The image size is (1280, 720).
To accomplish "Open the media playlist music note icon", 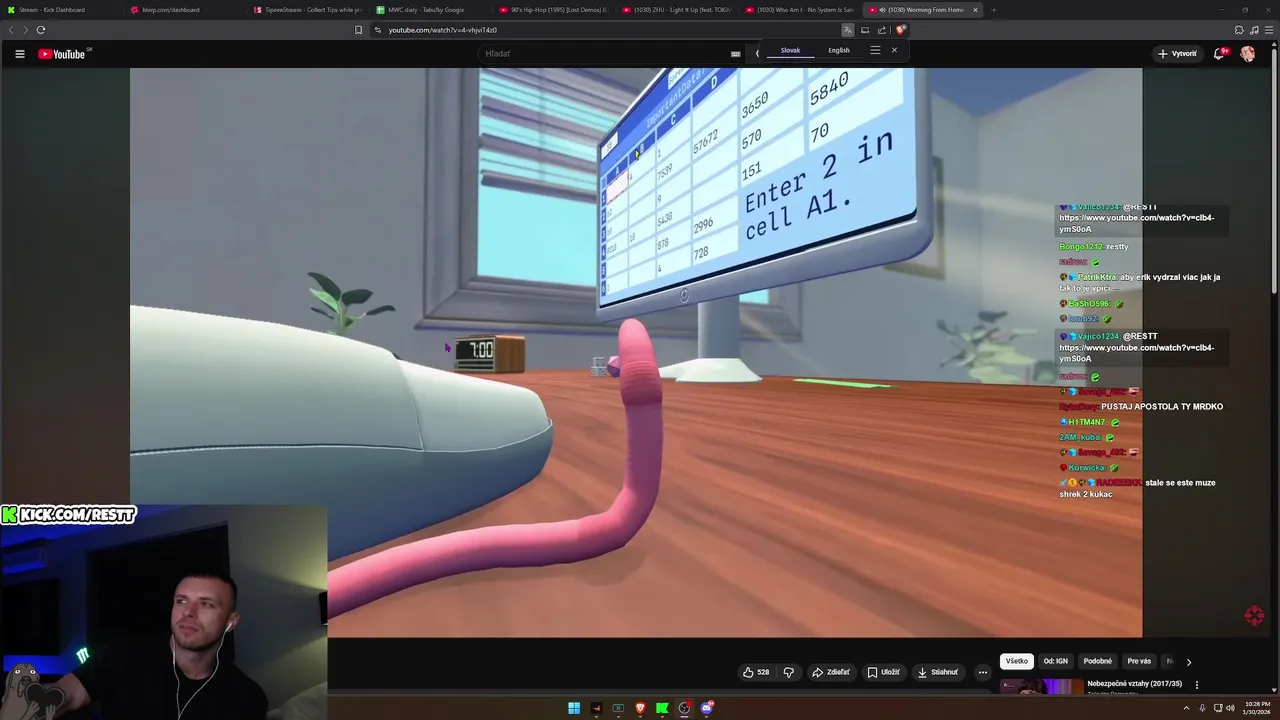I will (x=1253, y=30).
